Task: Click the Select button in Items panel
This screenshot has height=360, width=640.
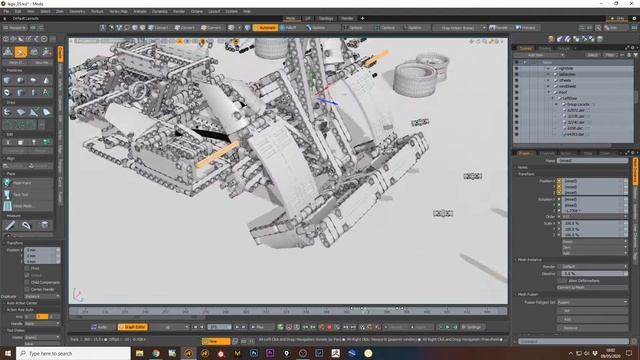Action: (592, 55)
